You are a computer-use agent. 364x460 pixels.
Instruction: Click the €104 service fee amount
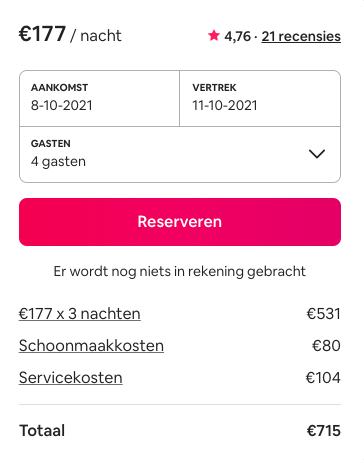[323, 378]
